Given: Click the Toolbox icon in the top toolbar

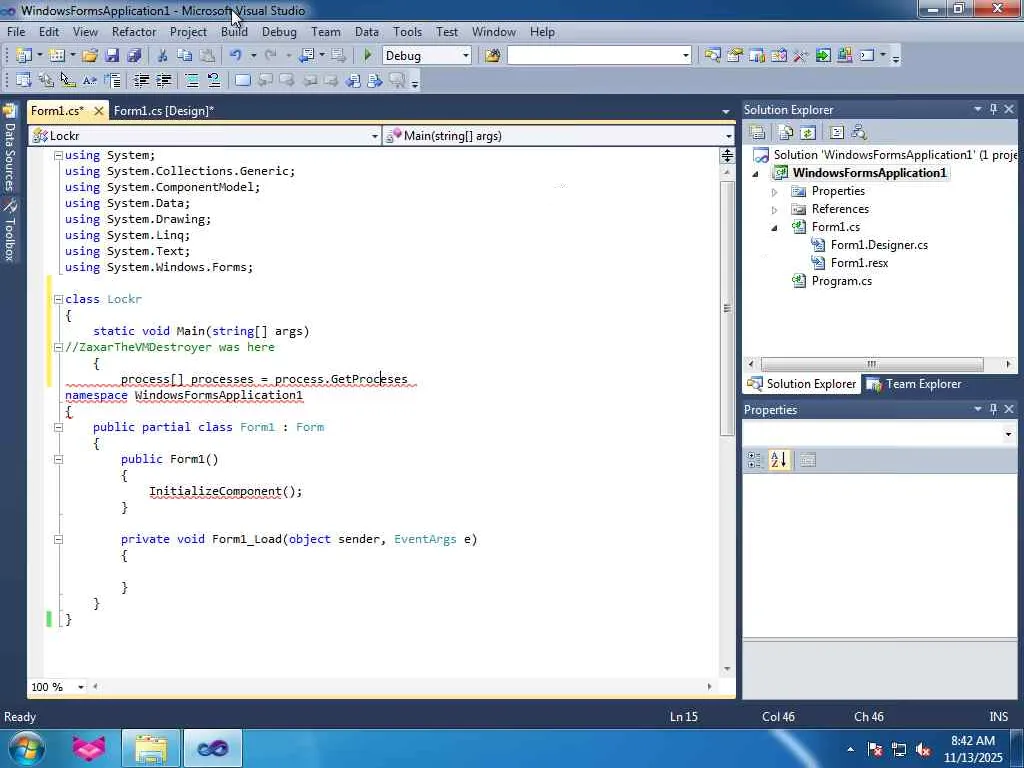Looking at the screenshot, I should [x=801, y=56].
